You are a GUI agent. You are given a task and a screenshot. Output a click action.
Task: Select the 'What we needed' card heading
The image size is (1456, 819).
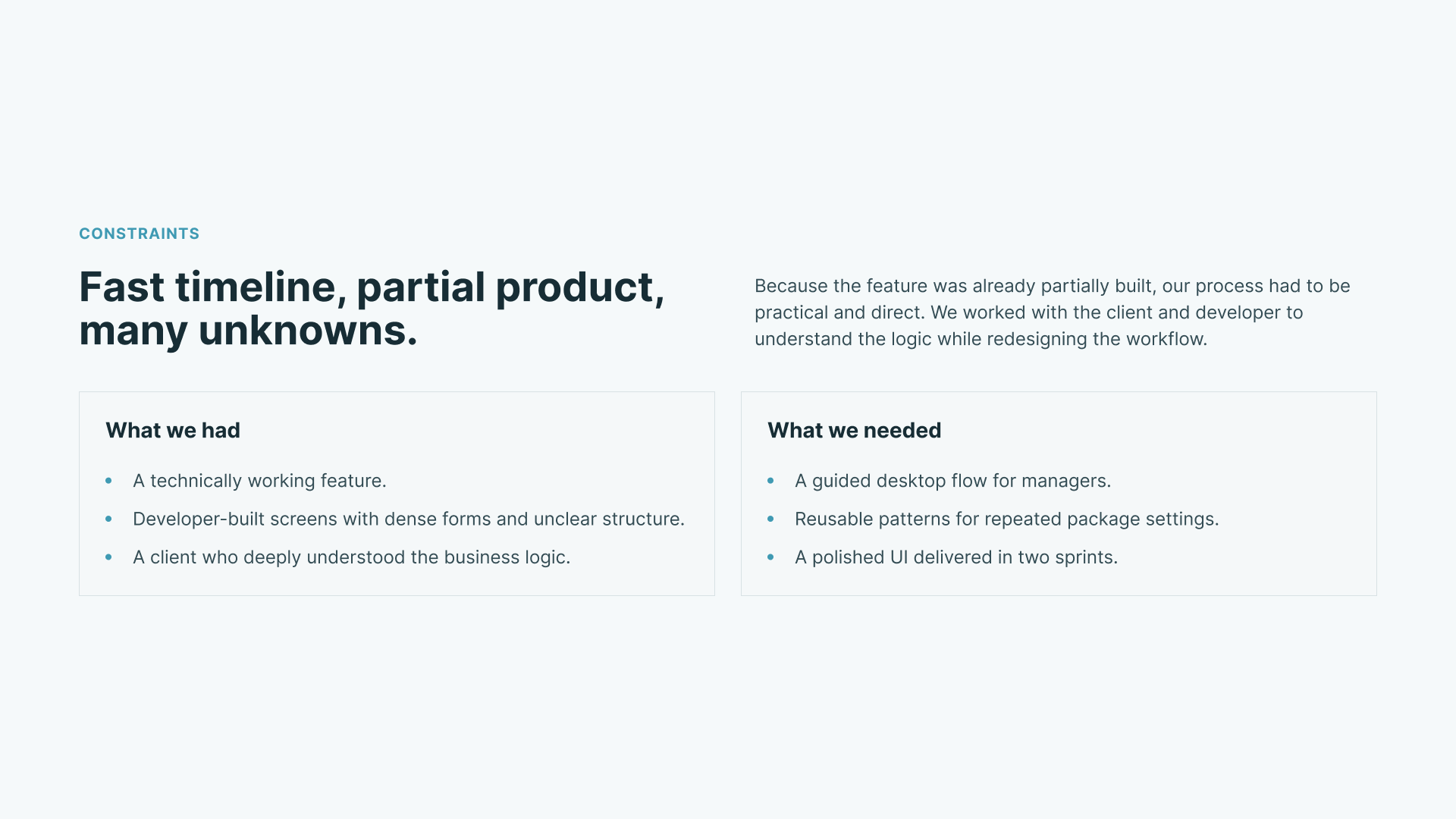(x=854, y=430)
